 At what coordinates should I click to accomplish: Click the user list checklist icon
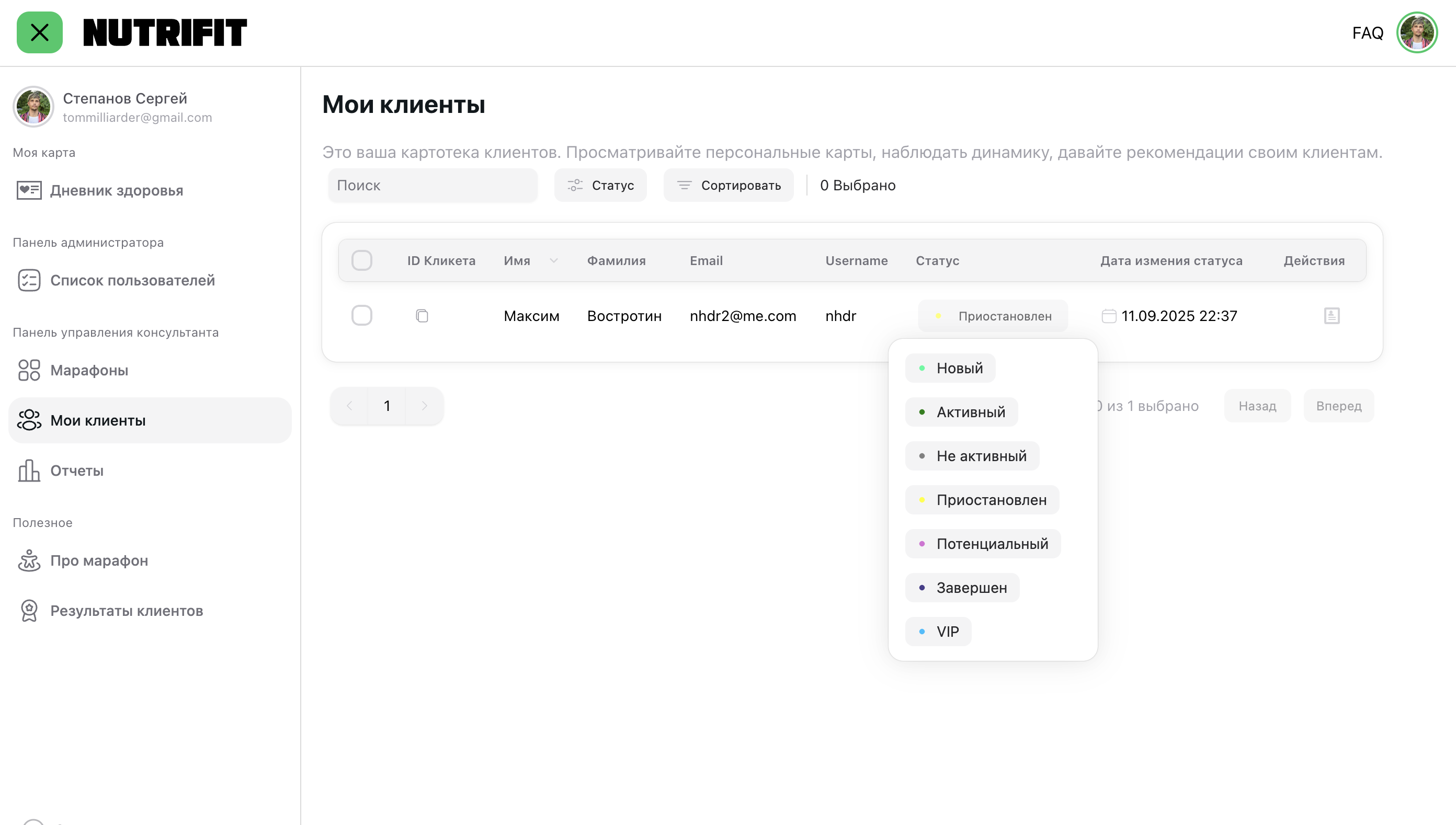[29, 280]
